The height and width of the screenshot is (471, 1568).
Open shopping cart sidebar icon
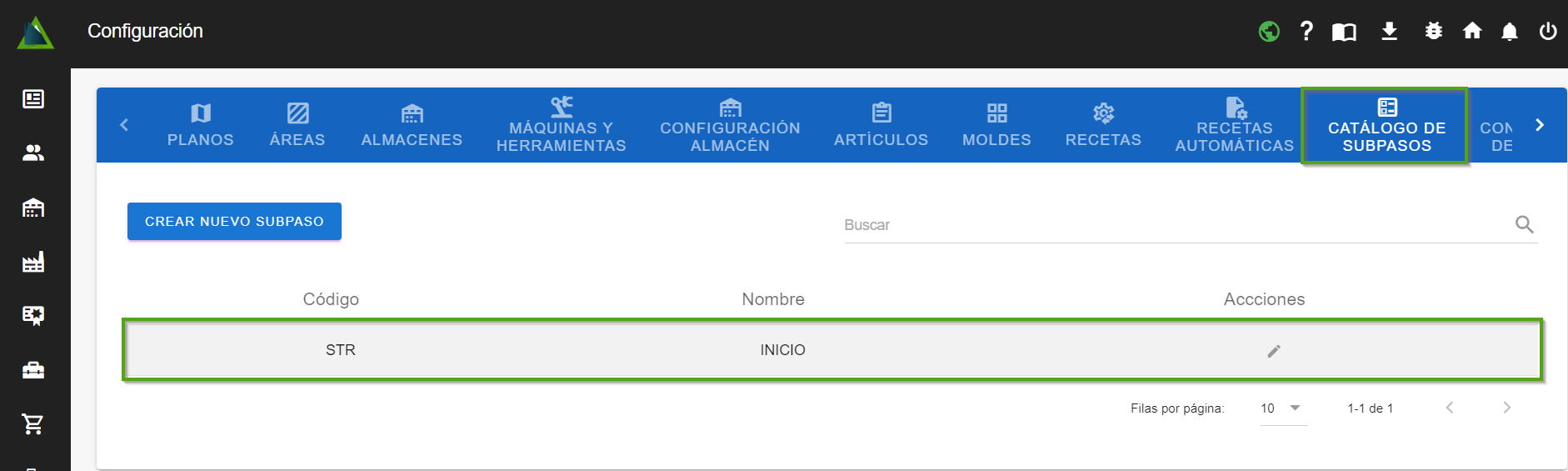(33, 424)
